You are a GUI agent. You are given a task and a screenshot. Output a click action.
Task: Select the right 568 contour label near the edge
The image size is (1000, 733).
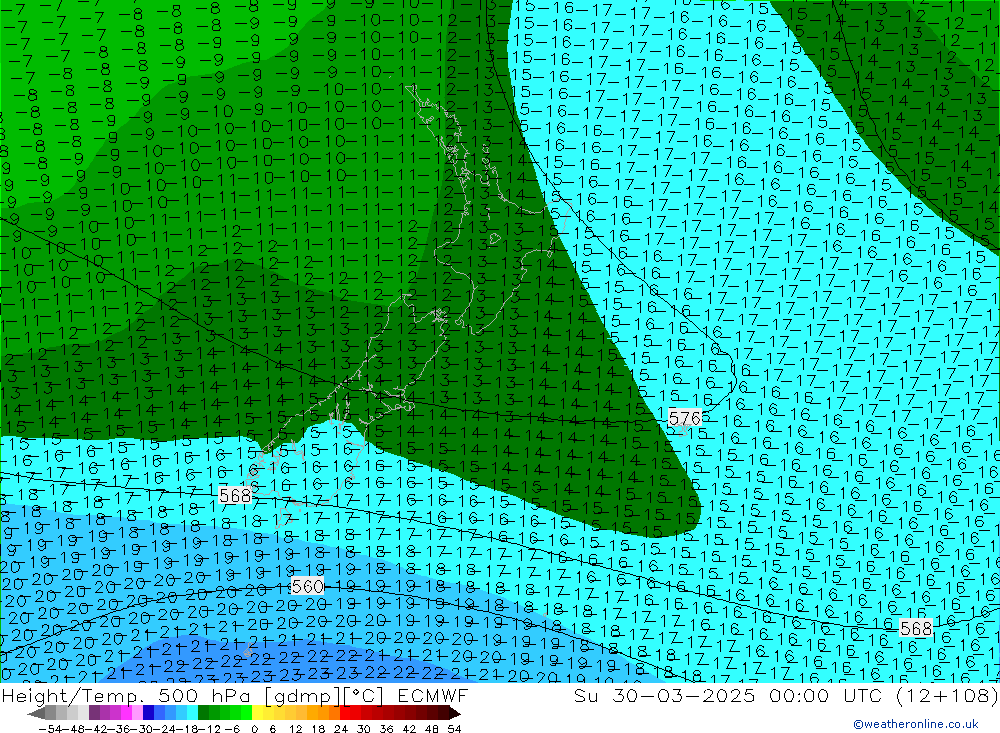pyautogui.click(x=916, y=628)
